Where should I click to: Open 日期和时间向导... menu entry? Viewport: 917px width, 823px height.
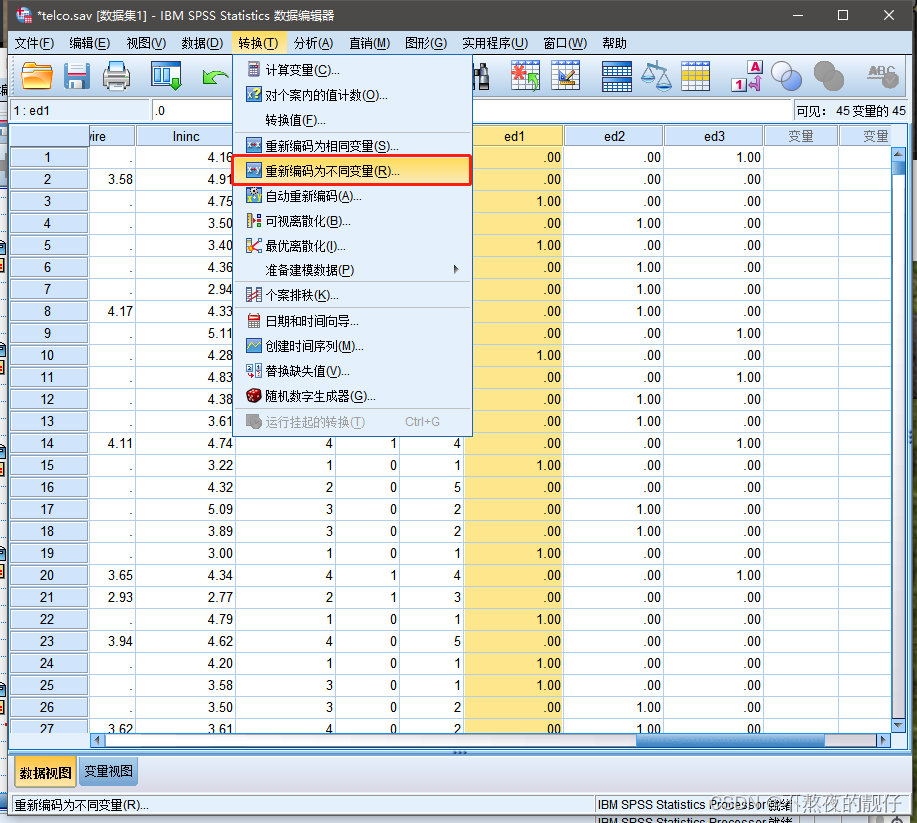[352, 321]
